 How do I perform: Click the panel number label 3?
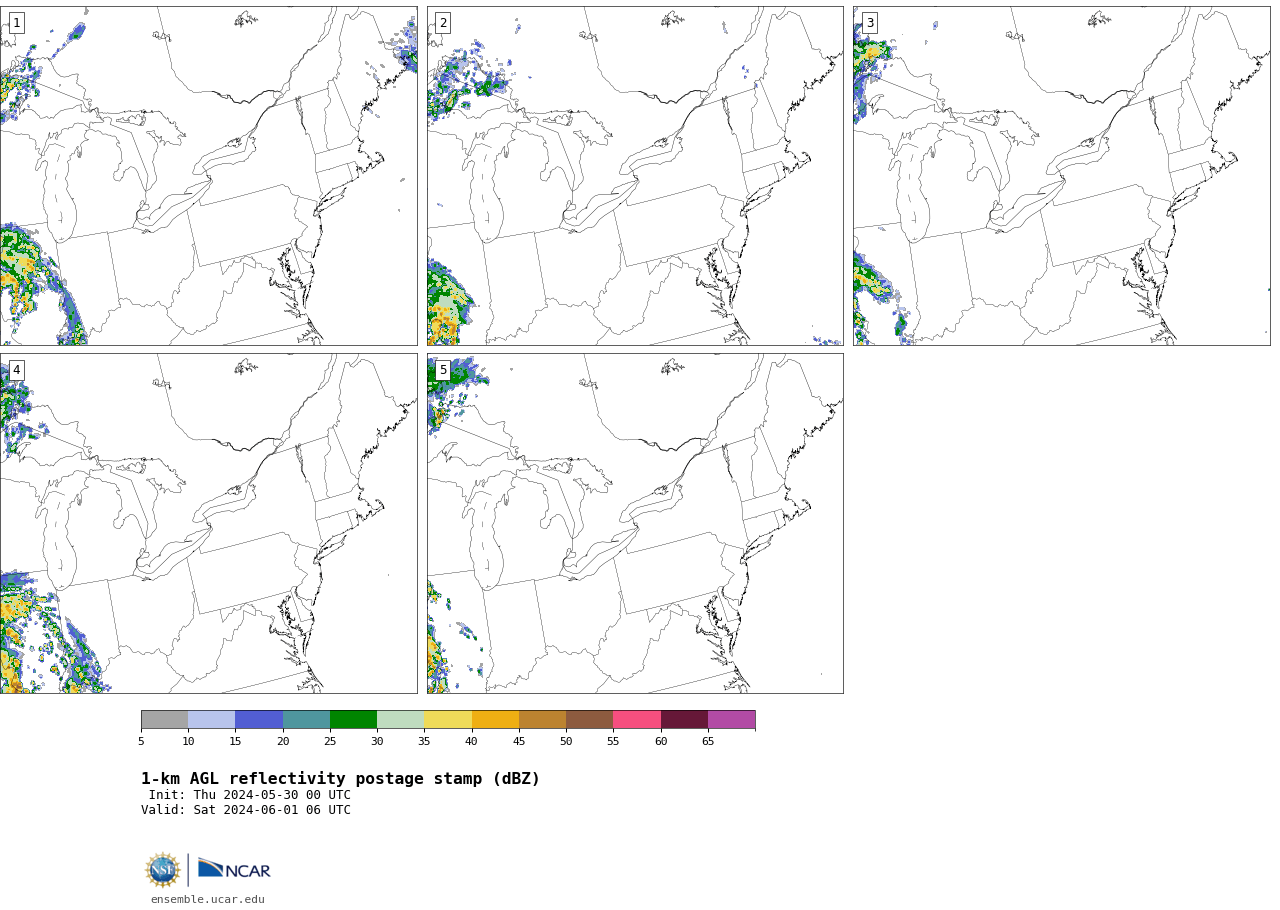869,23
